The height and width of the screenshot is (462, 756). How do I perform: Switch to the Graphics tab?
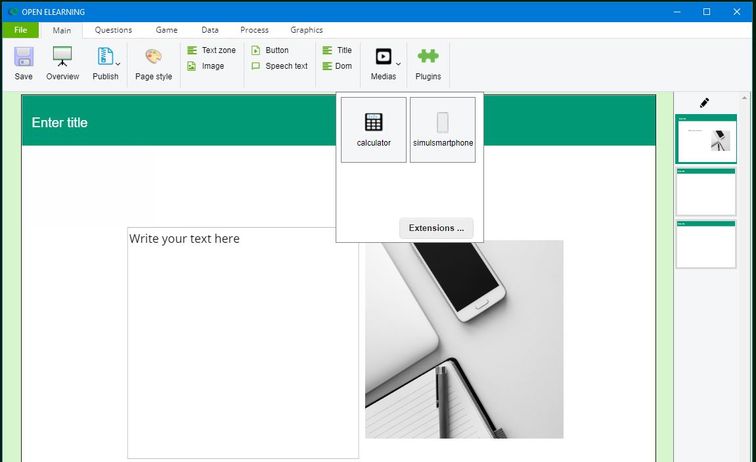pos(306,30)
